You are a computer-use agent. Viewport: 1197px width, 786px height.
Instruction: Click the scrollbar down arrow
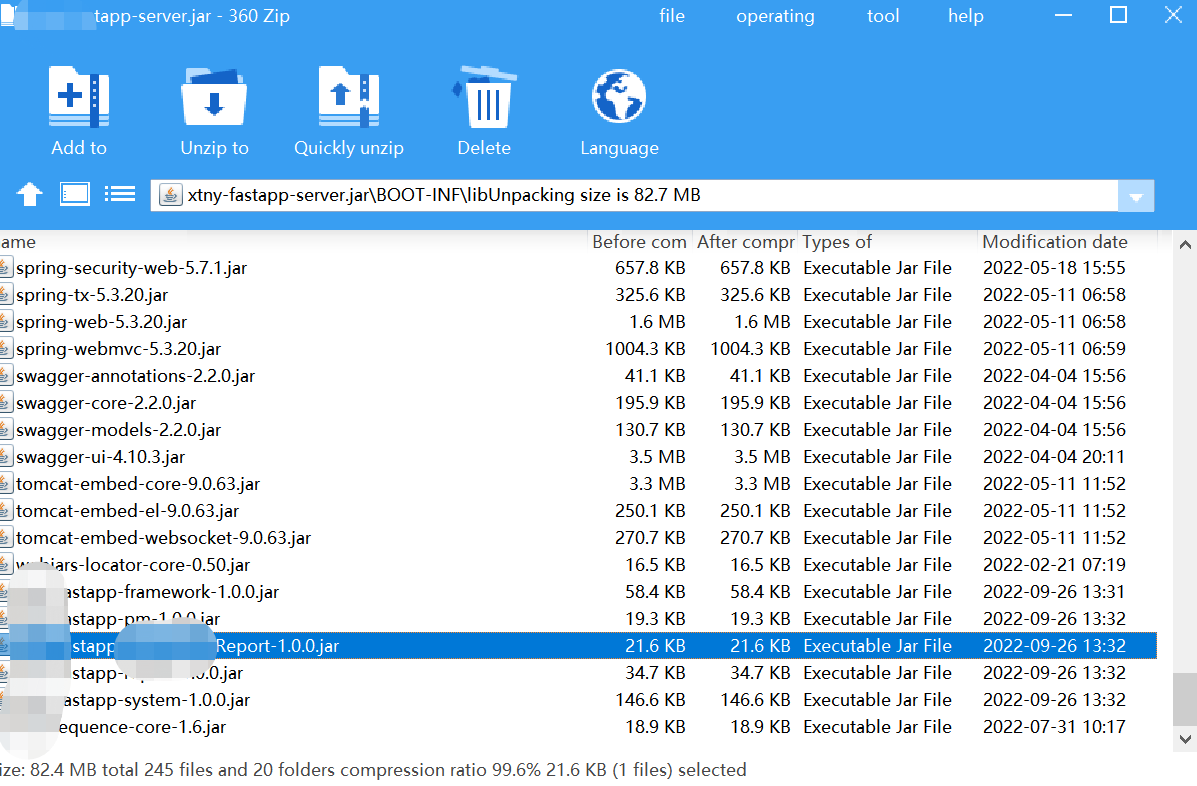pos(1185,739)
